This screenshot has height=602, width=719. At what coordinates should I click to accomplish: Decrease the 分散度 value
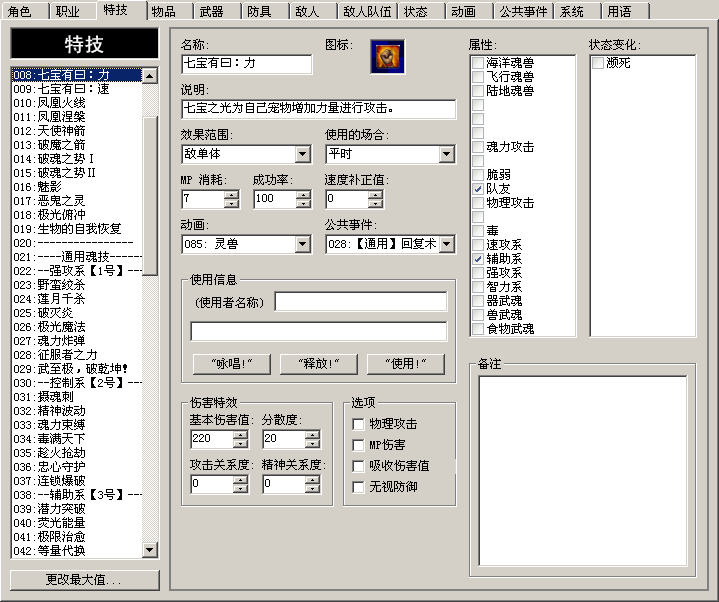[x=312, y=443]
